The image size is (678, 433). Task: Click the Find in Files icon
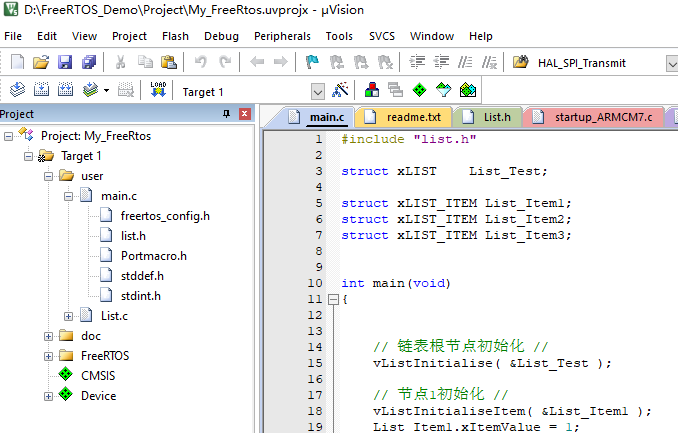click(x=521, y=62)
